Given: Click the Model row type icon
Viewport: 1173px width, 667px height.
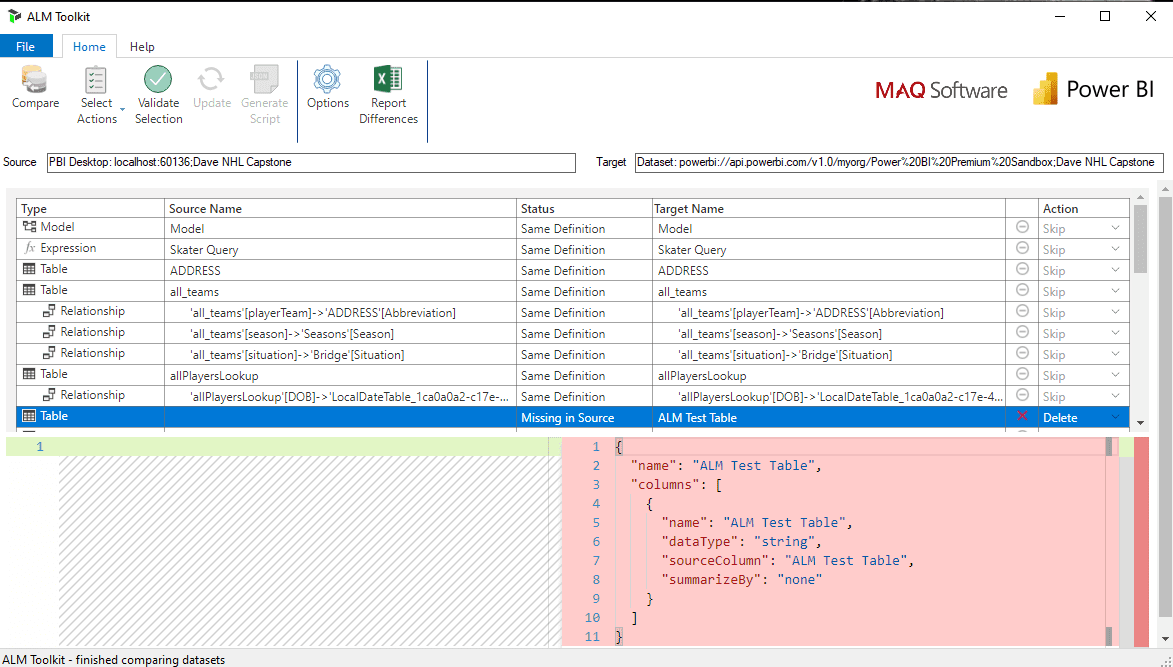Looking at the screenshot, I should pyautogui.click(x=29, y=227).
